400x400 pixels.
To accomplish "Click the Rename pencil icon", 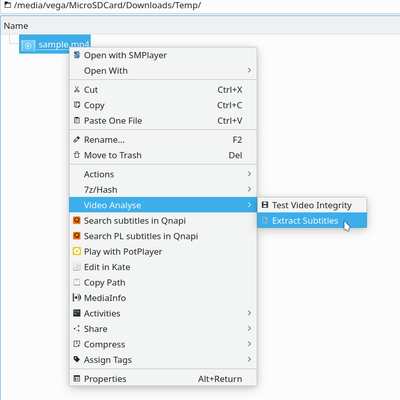I will (x=77, y=139).
